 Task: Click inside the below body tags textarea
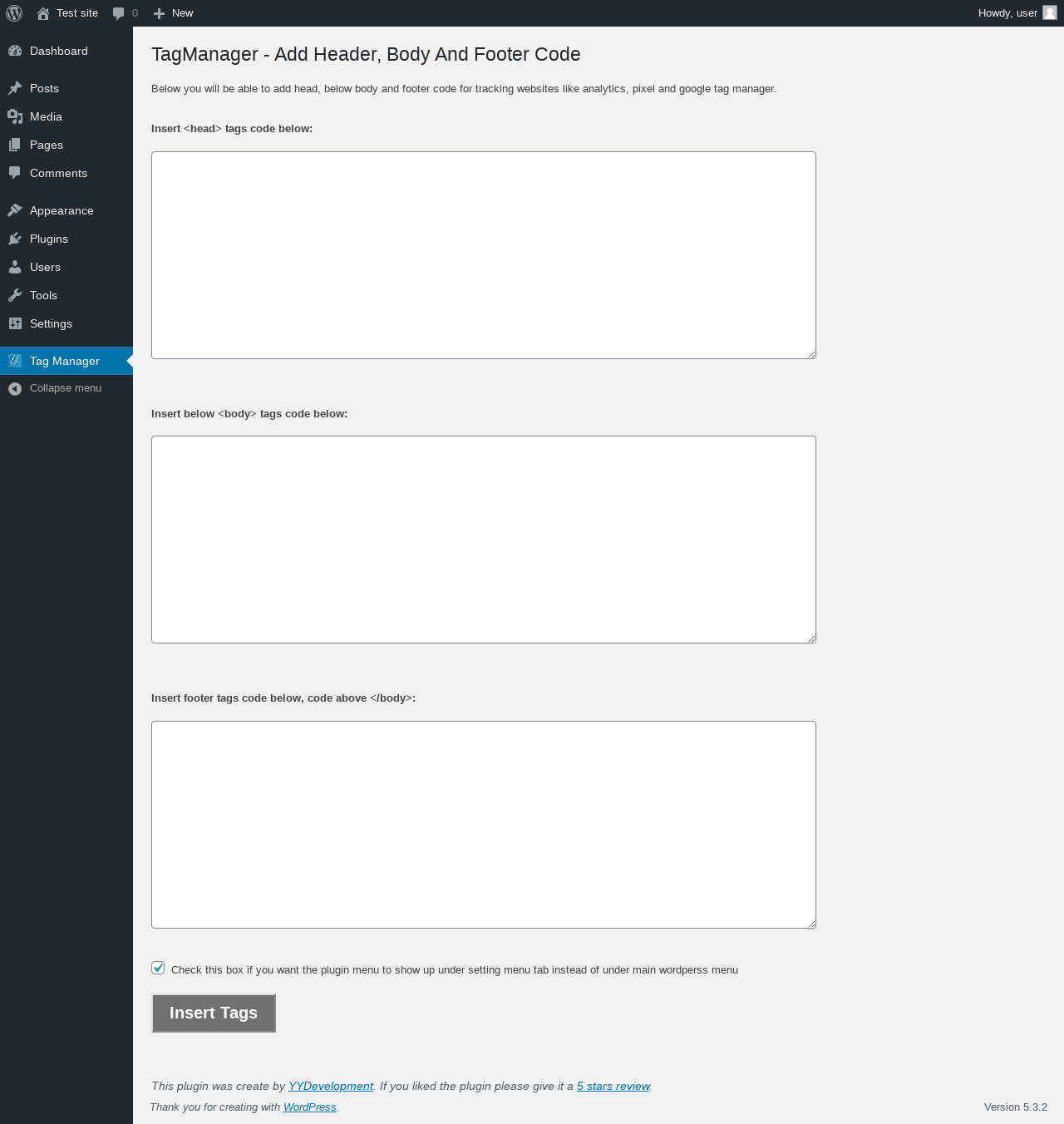484,540
